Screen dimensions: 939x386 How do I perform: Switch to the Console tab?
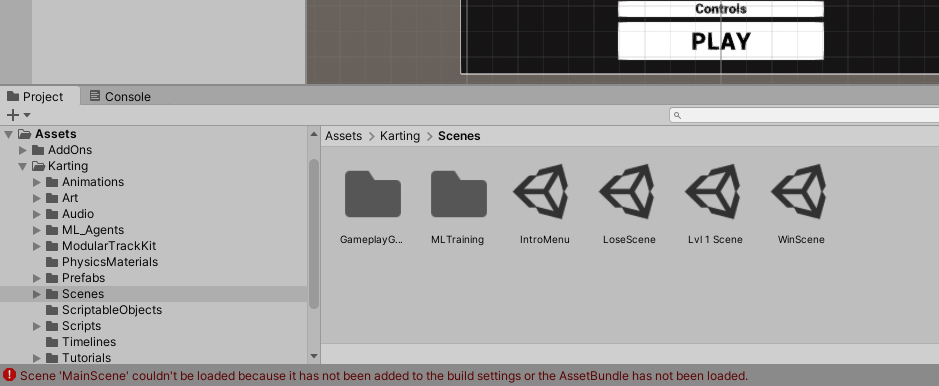click(119, 96)
